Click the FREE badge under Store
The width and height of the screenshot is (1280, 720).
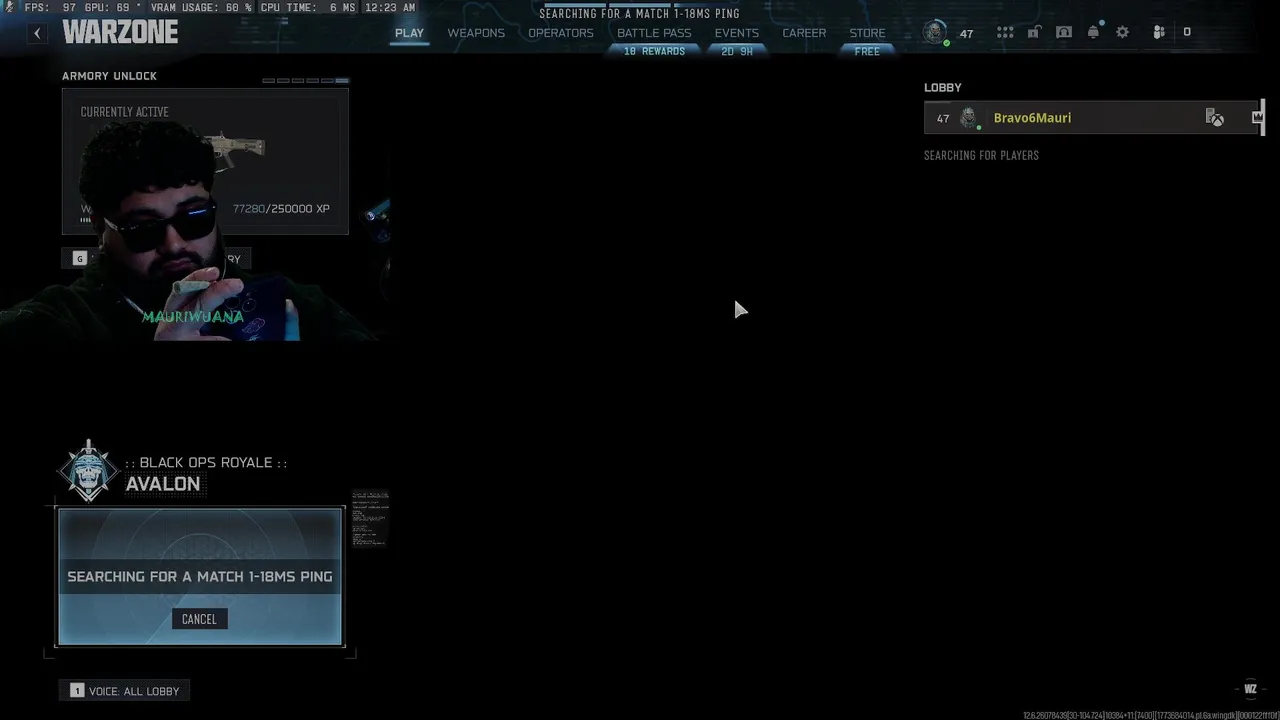(x=867, y=51)
